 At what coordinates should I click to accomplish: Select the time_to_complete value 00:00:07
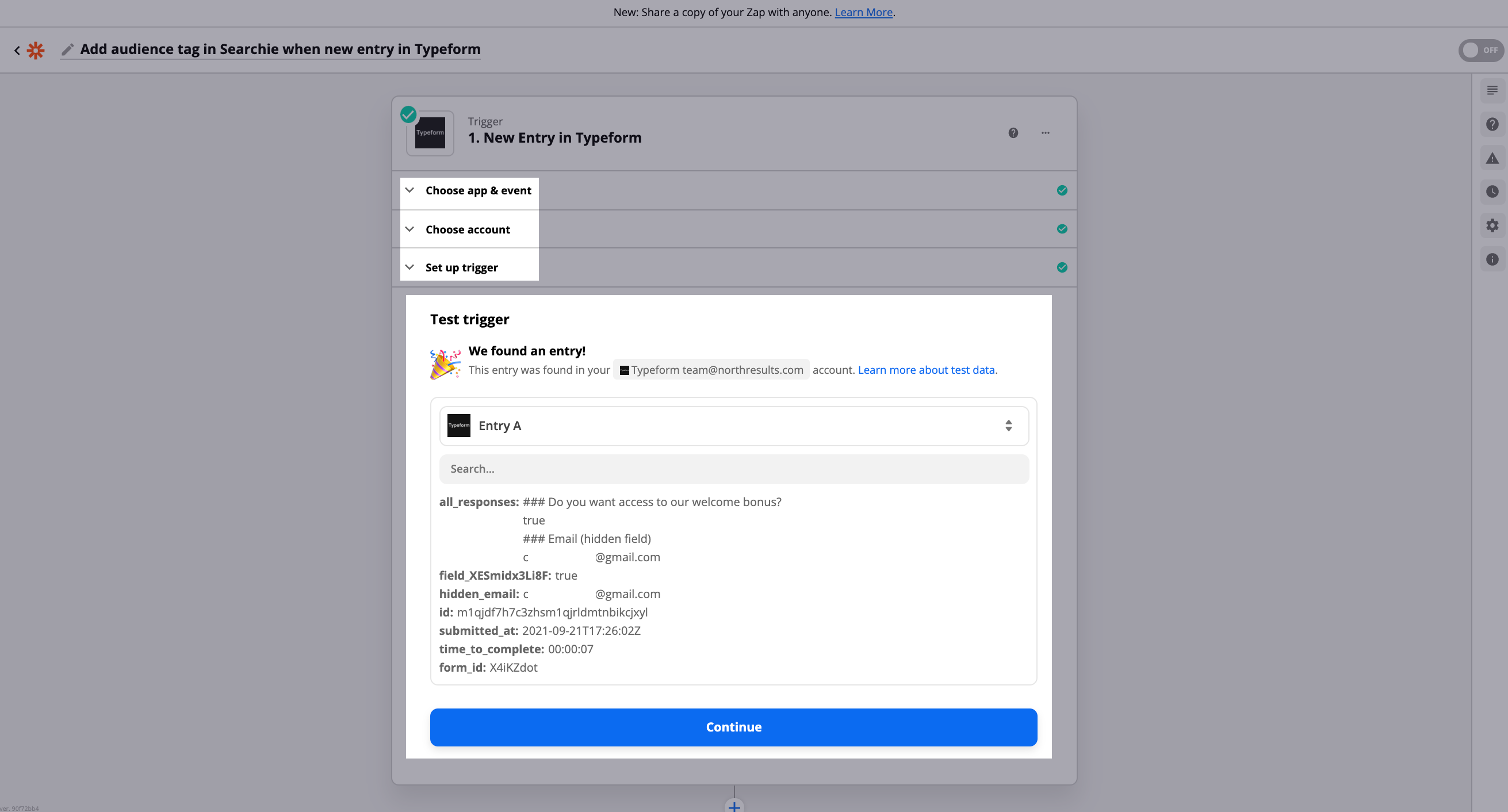(571, 649)
